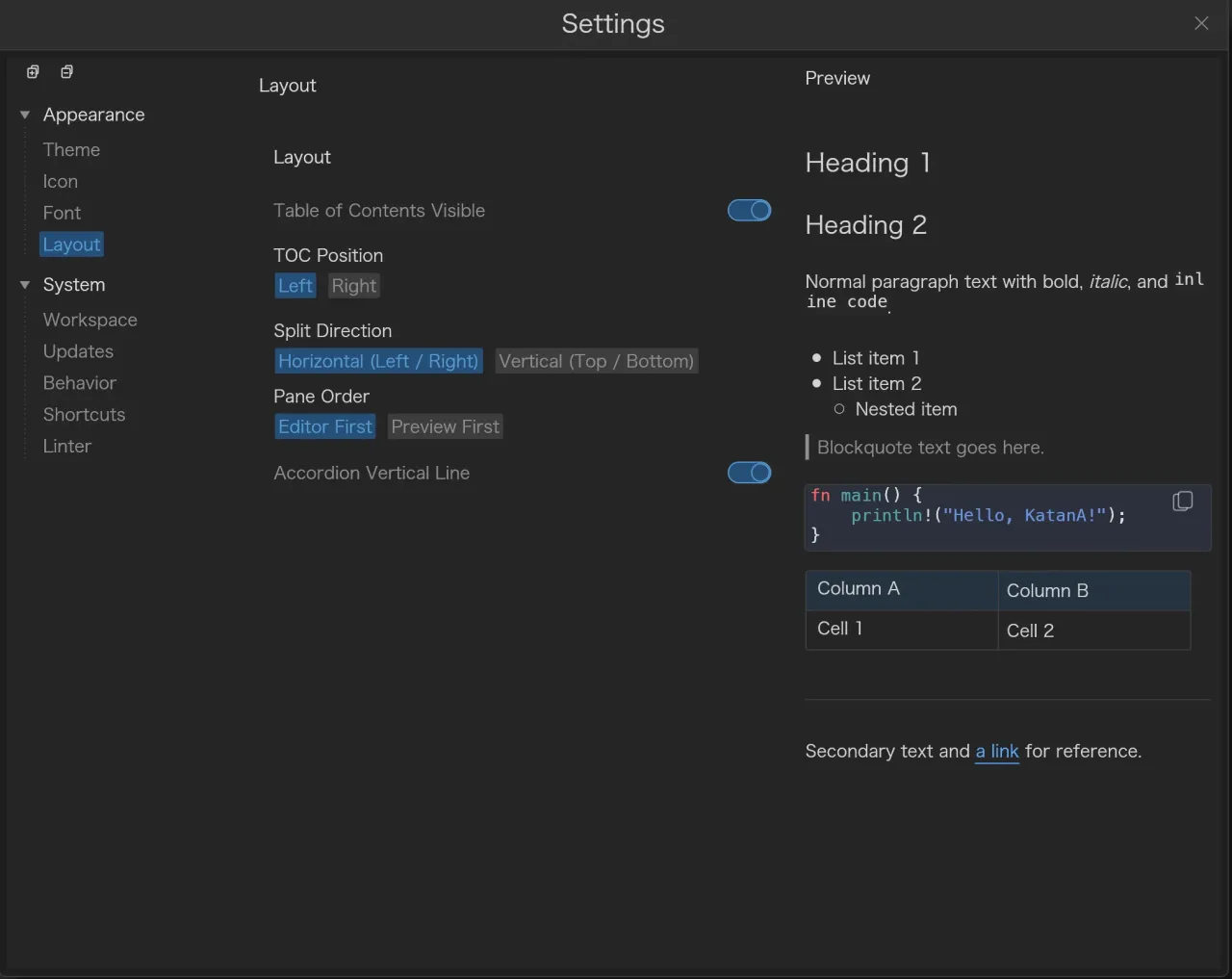1232x979 pixels.
Task: Follow 'a link' in the preview
Action: (997, 752)
